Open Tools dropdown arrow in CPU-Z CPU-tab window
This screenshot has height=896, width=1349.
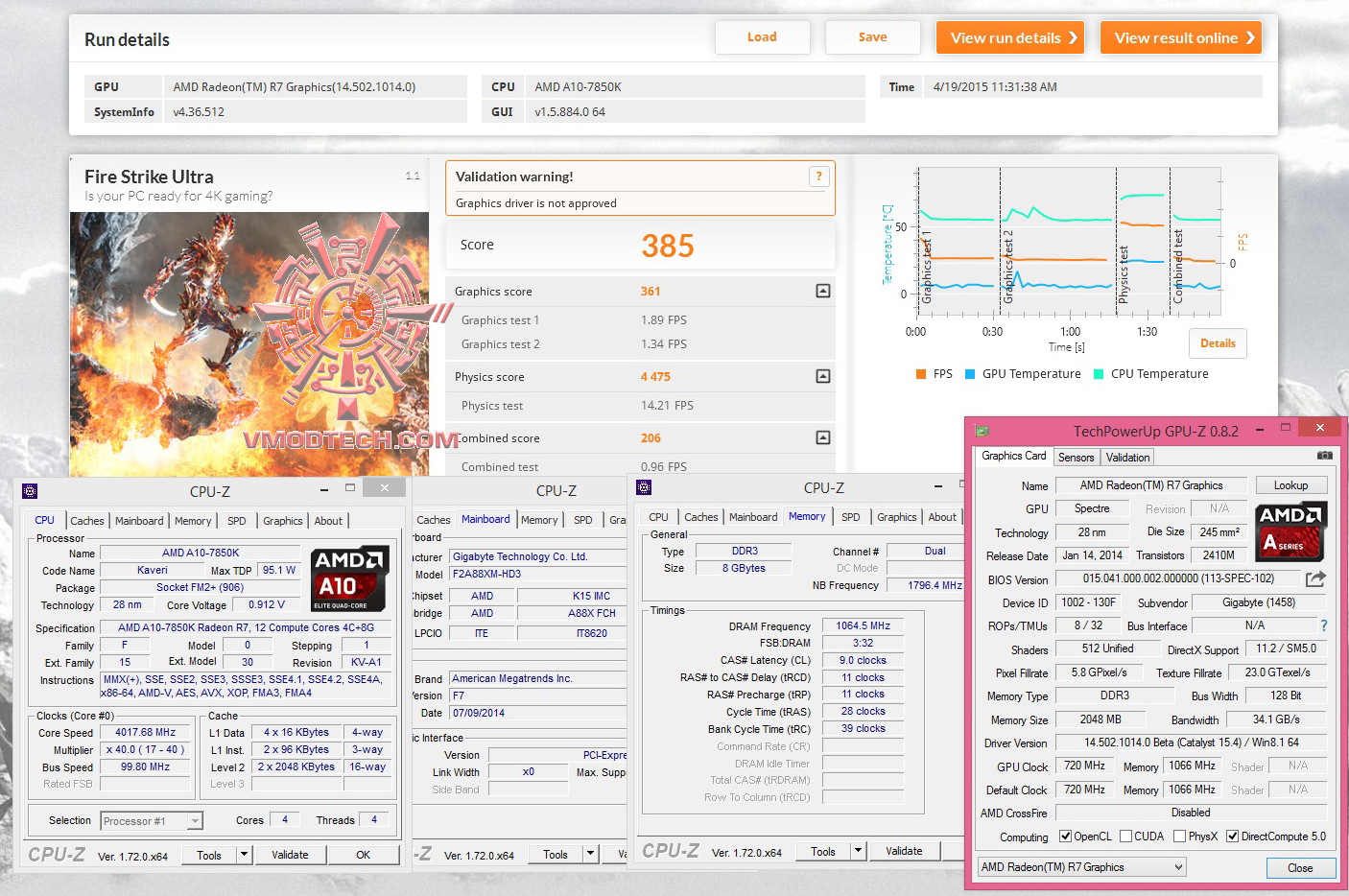245,855
